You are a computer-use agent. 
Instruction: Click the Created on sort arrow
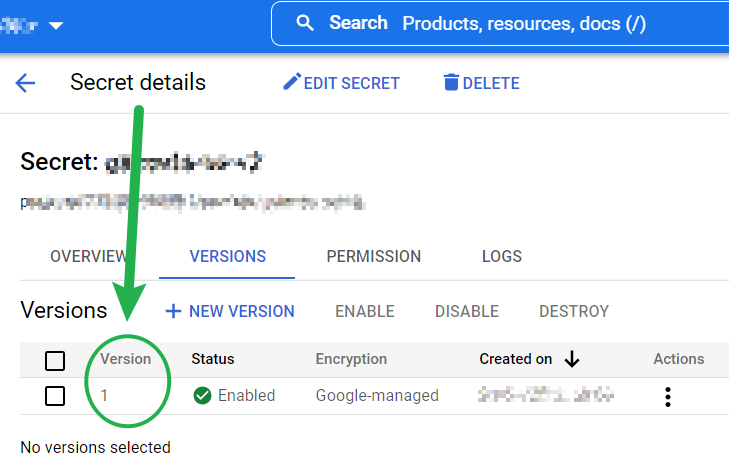coord(572,359)
